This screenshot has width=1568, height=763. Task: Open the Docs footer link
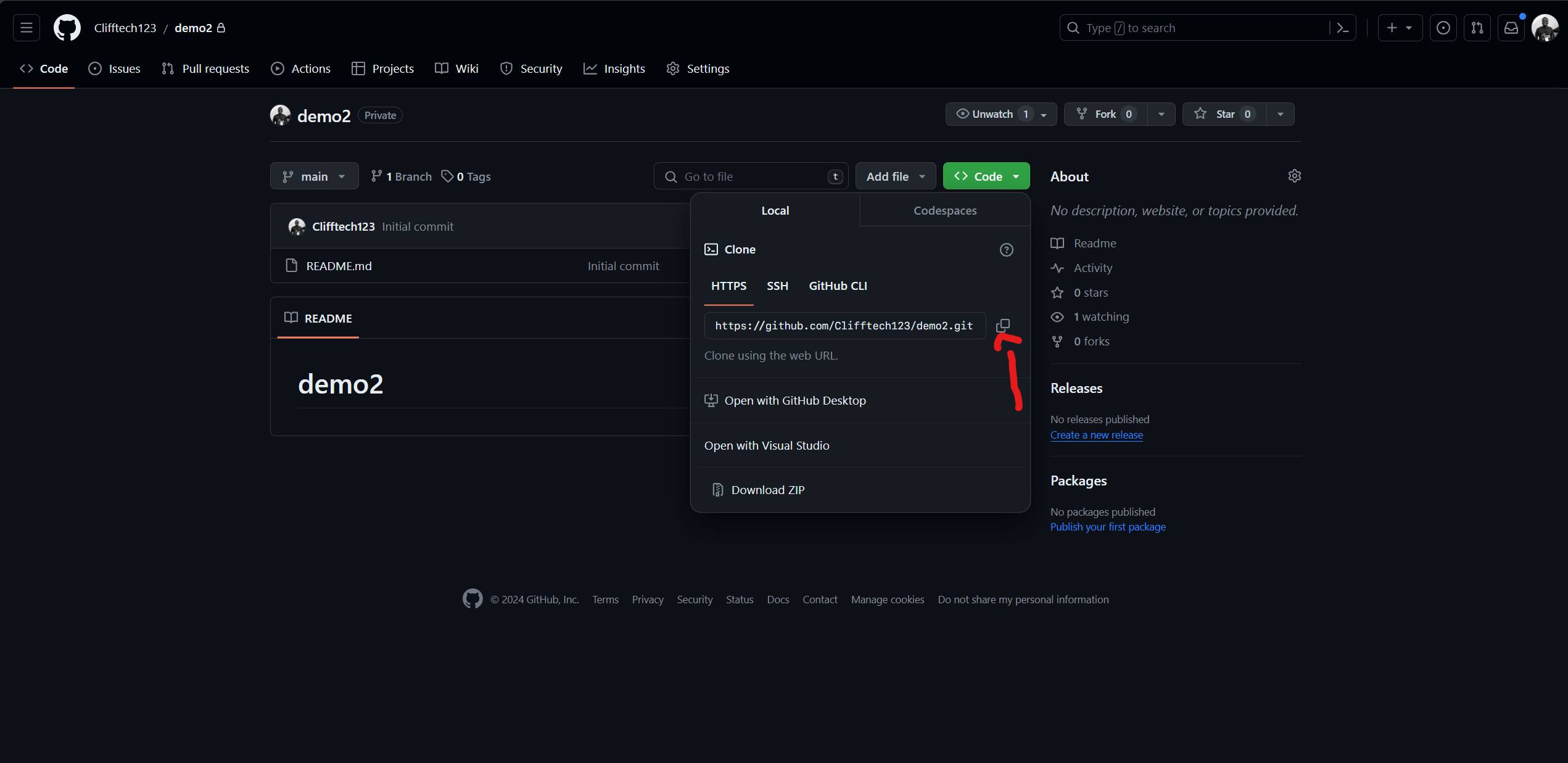778,600
